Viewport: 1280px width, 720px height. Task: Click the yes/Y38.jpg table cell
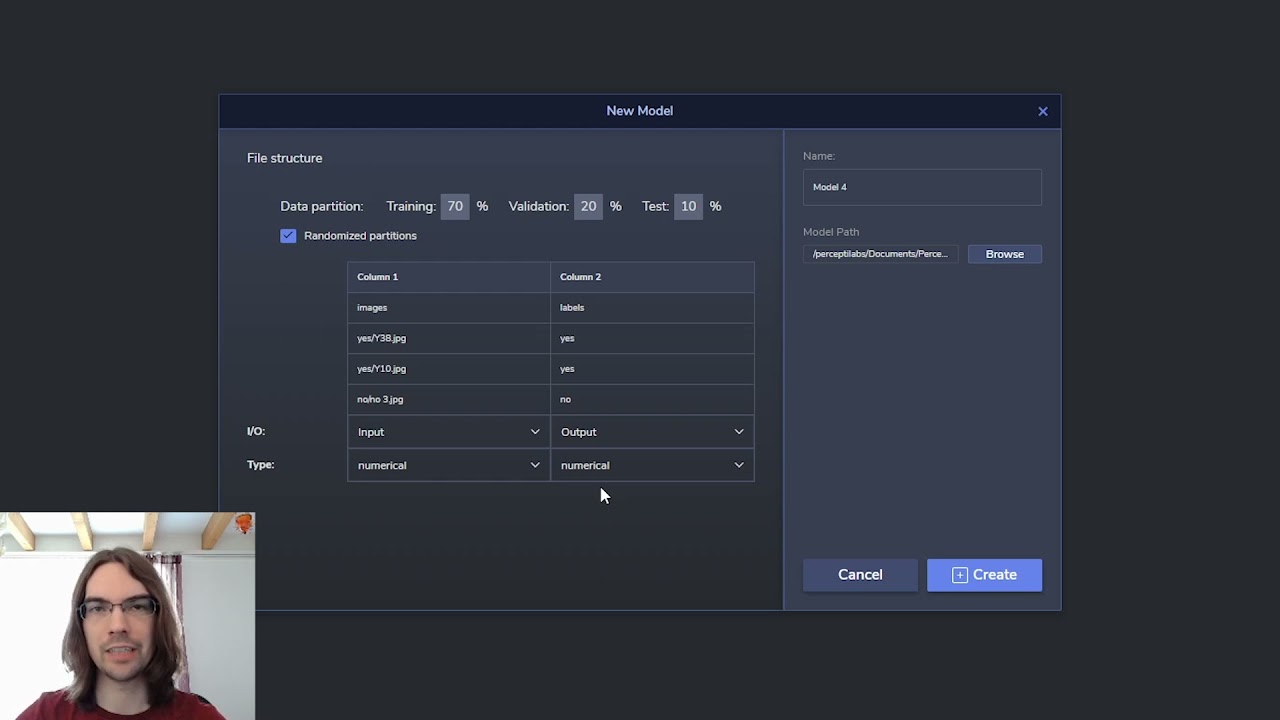(448, 338)
